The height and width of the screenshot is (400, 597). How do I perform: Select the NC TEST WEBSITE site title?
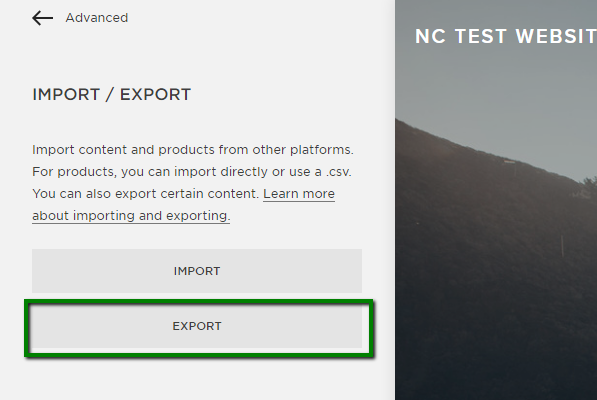[506, 37]
